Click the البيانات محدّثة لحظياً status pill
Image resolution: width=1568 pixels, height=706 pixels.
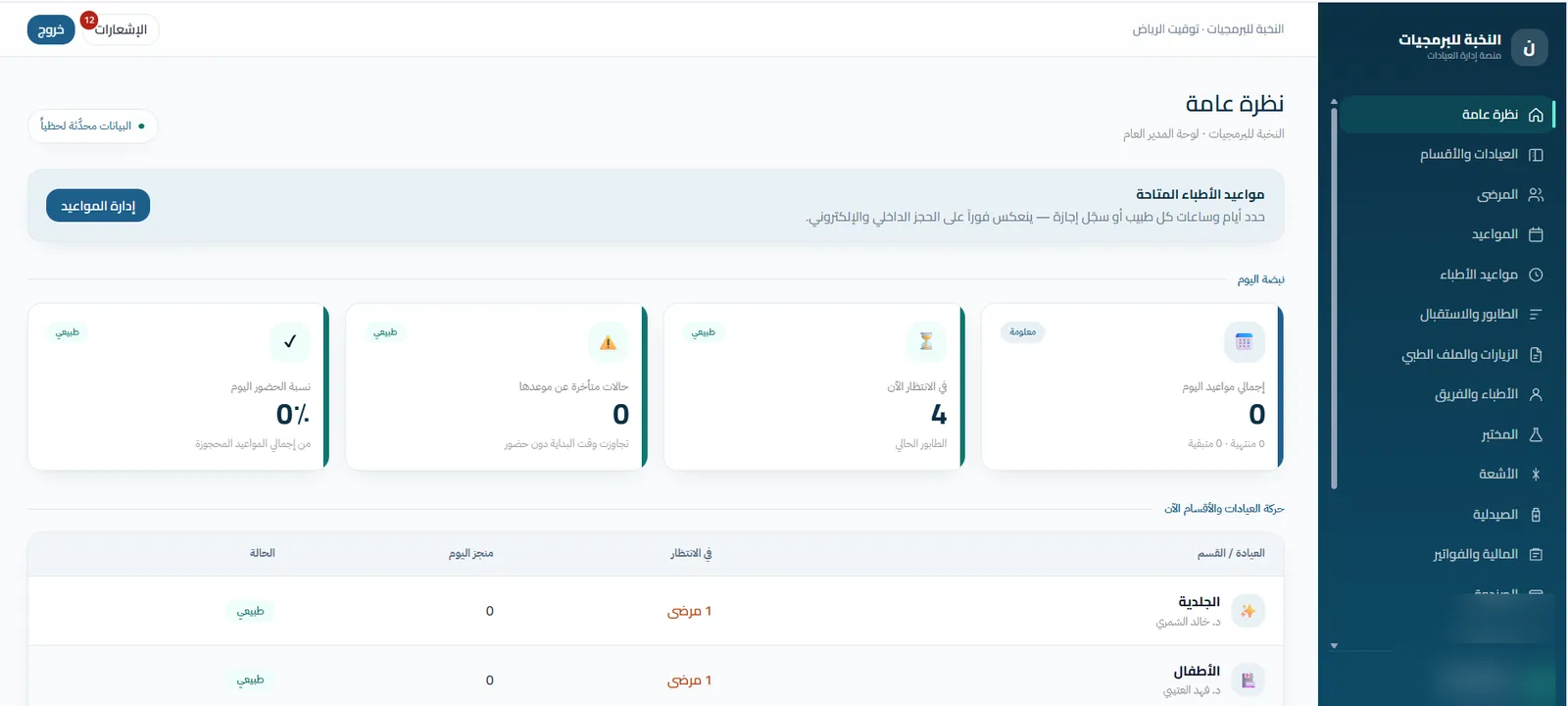coord(93,126)
